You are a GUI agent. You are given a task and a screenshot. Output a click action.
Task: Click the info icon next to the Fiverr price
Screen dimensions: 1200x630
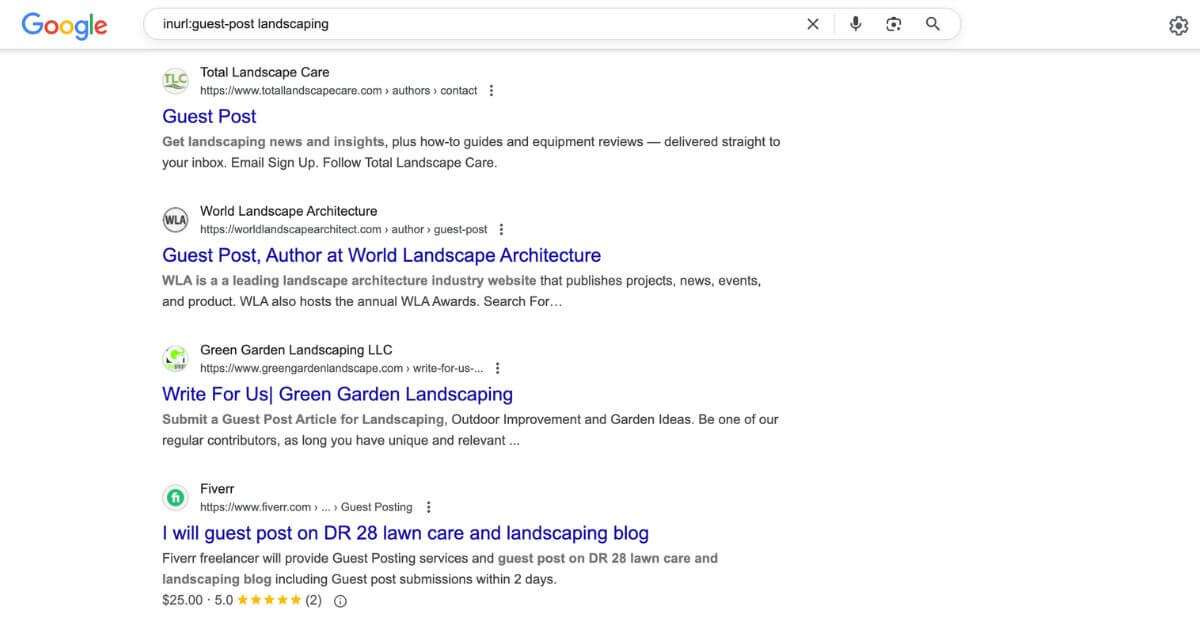[340, 600]
